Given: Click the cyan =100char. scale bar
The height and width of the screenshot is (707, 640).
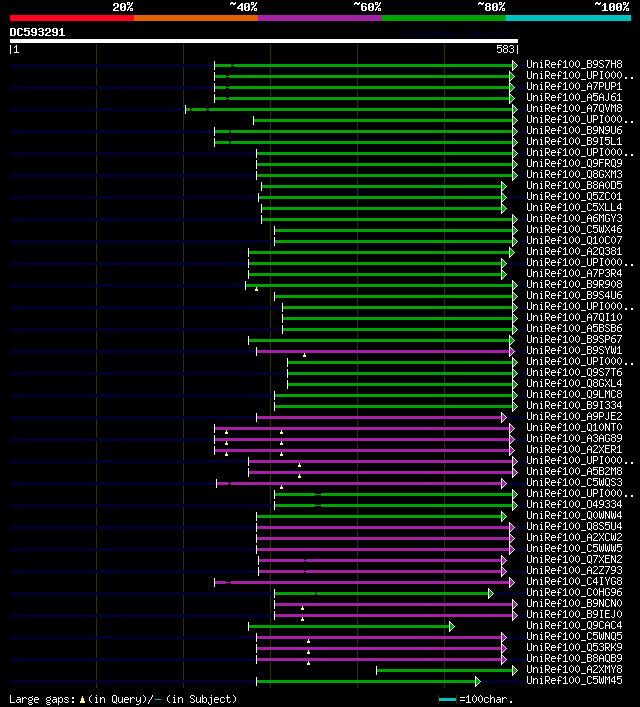Looking at the screenshot, I should (447, 700).
